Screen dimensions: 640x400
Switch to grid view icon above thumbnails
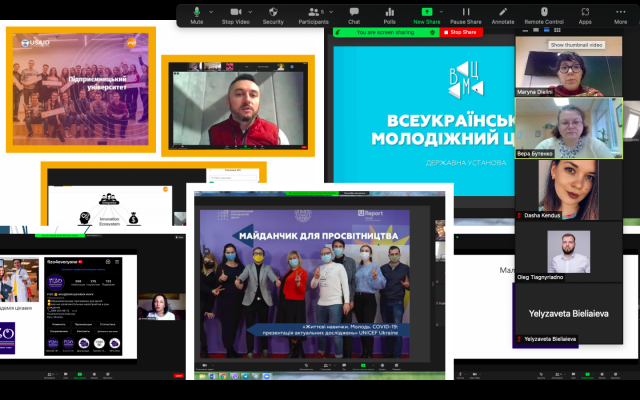coord(557,30)
